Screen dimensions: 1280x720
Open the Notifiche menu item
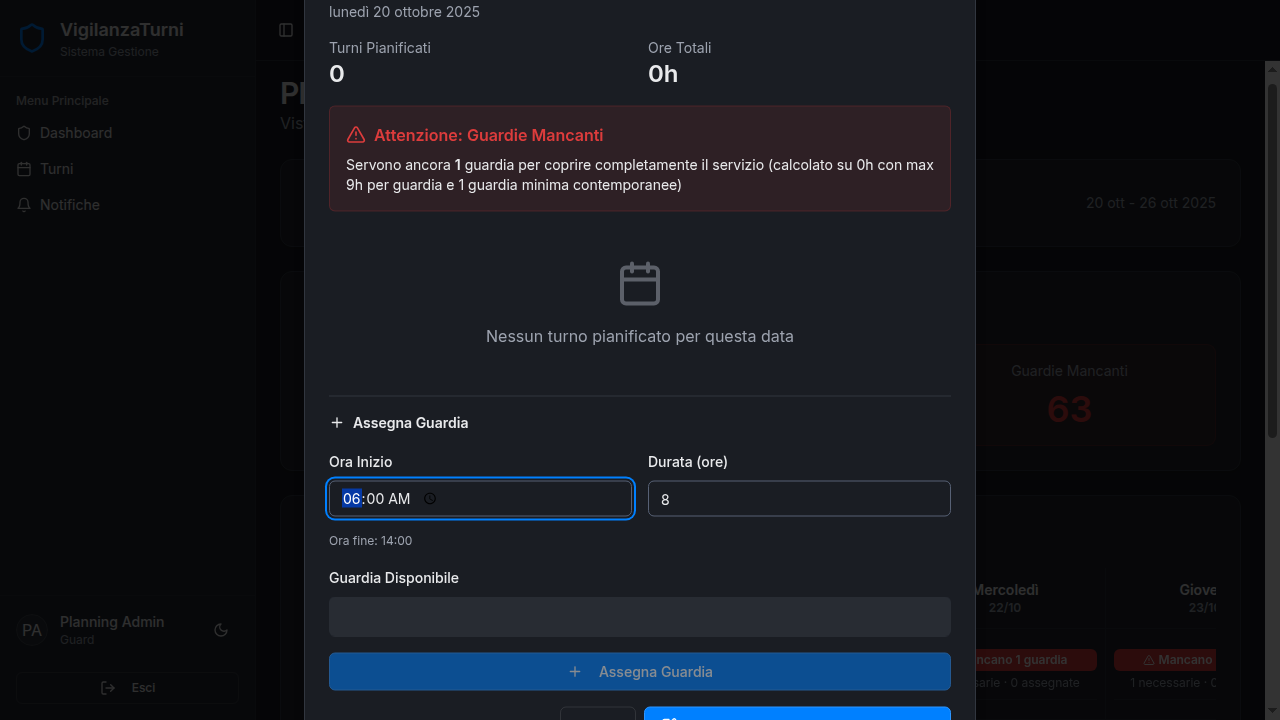tap(70, 205)
